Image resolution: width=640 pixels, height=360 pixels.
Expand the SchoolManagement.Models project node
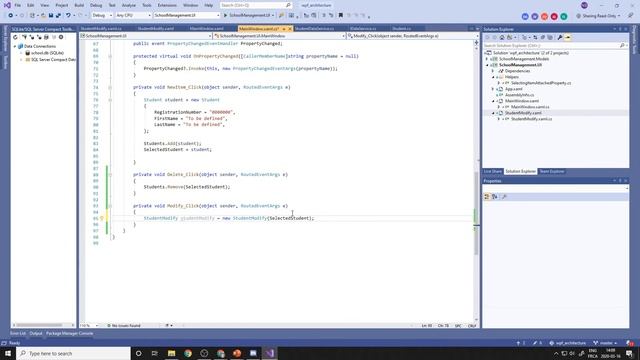coord(487,59)
